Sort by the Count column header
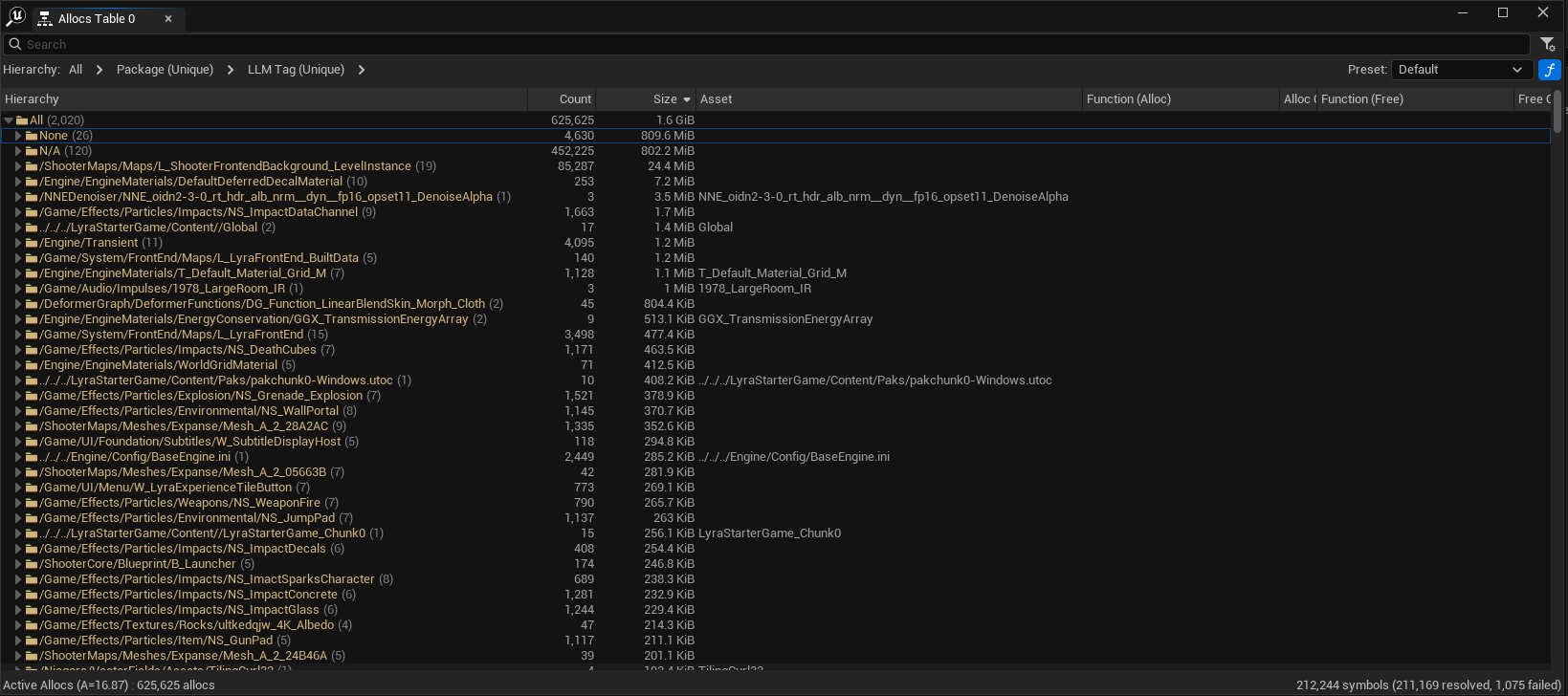1568x696 pixels. pyautogui.click(x=575, y=99)
